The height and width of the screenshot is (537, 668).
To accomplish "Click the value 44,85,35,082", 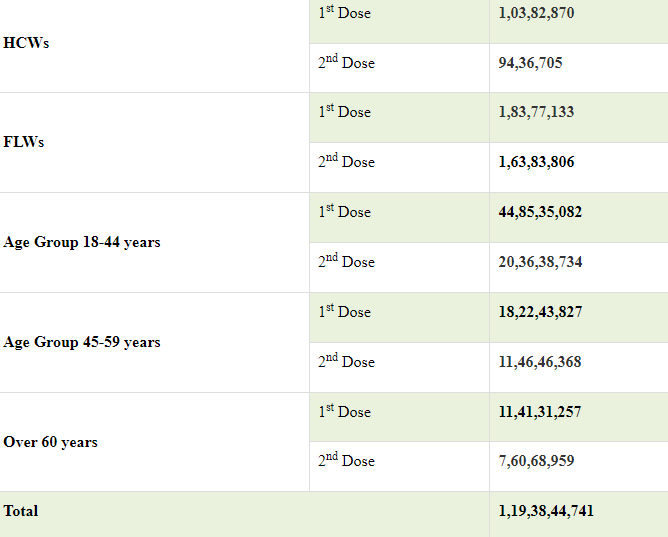I will pos(540,212).
